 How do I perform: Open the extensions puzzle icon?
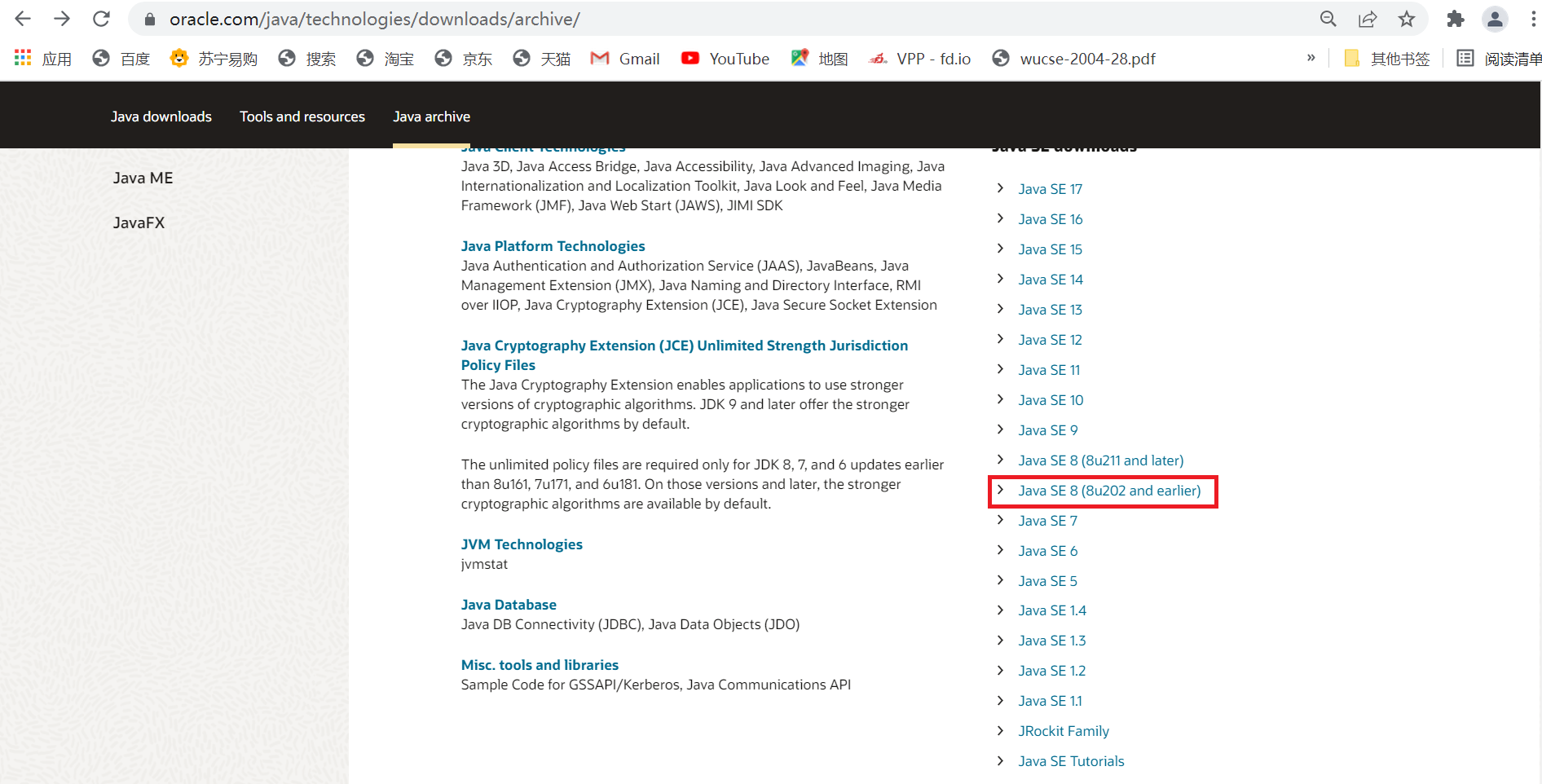pos(1456,19)
